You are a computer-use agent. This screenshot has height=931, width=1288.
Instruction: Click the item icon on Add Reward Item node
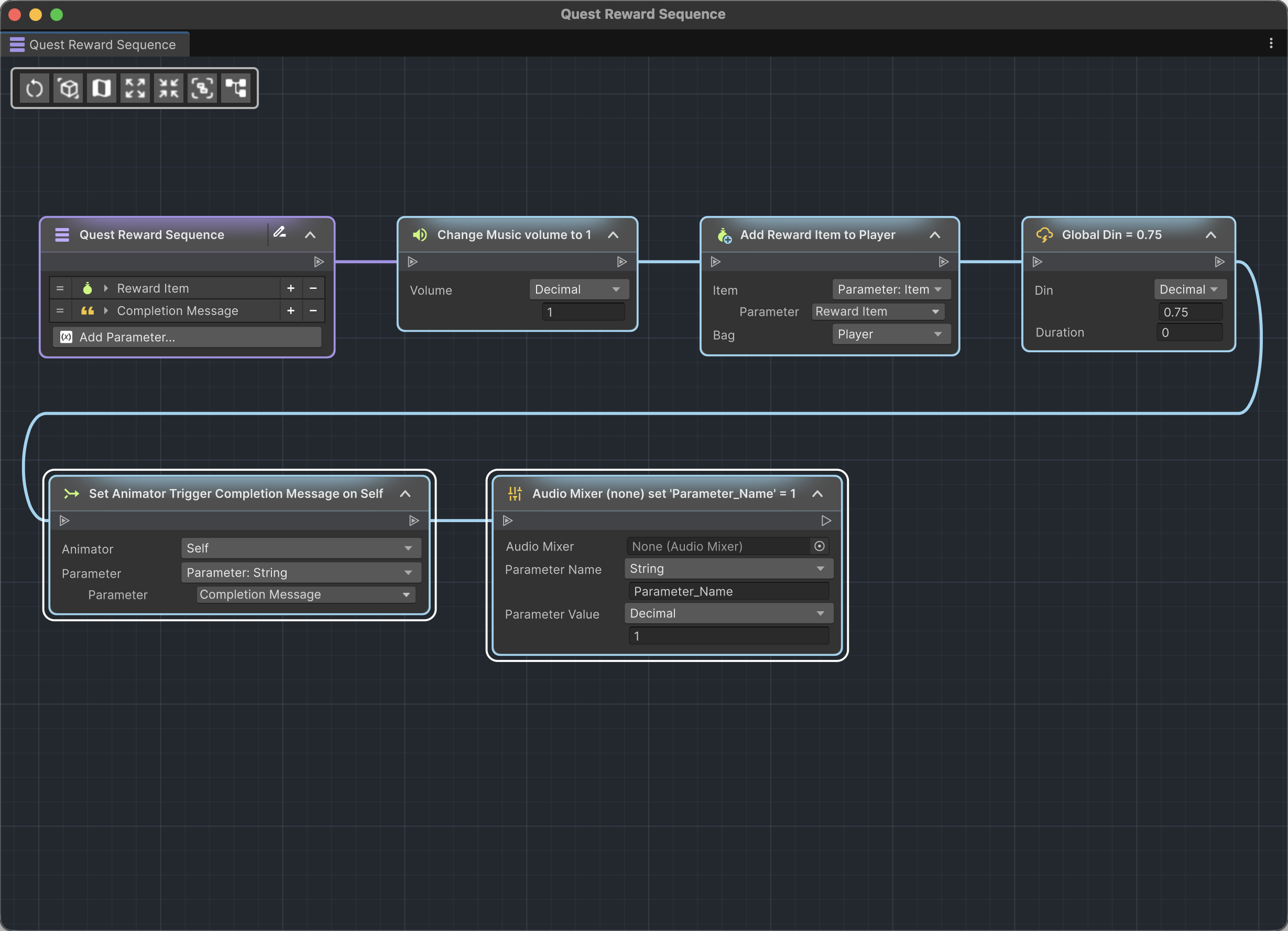coord(724,235)
